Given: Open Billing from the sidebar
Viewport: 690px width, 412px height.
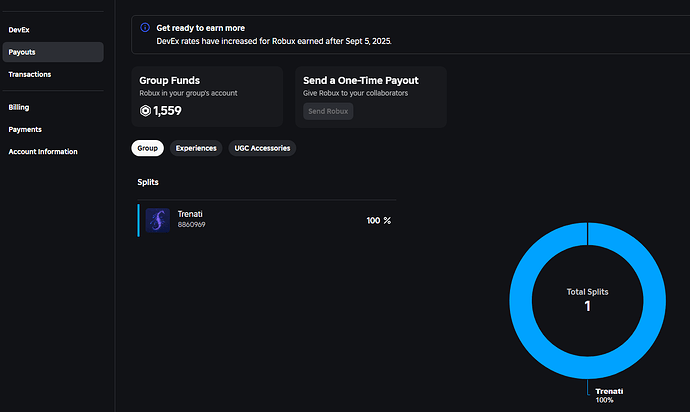Looking at the screenshot, I should tap(19, 106).
